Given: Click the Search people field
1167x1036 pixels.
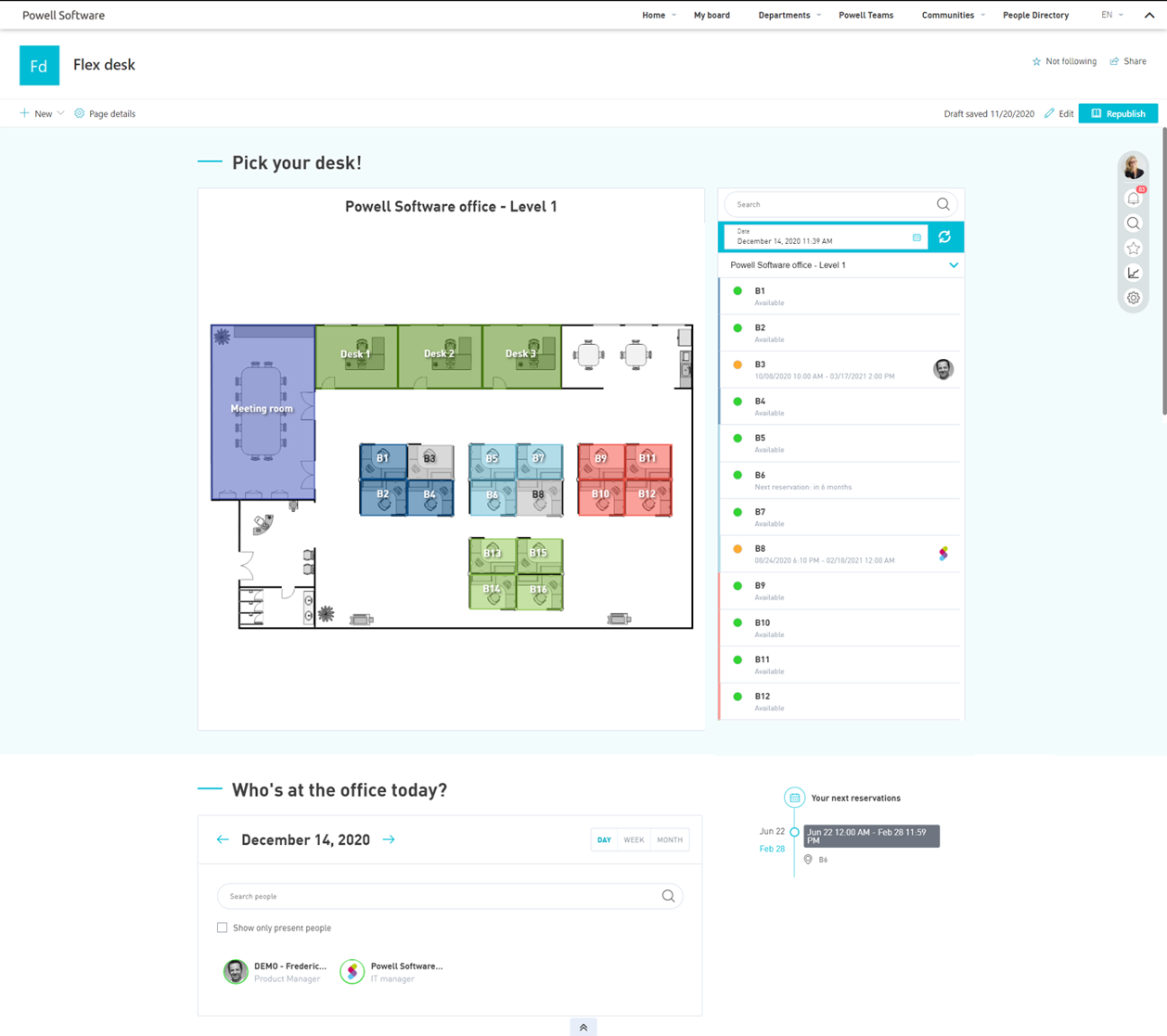Looking at the screenshot, I should [x=450, y=896].
